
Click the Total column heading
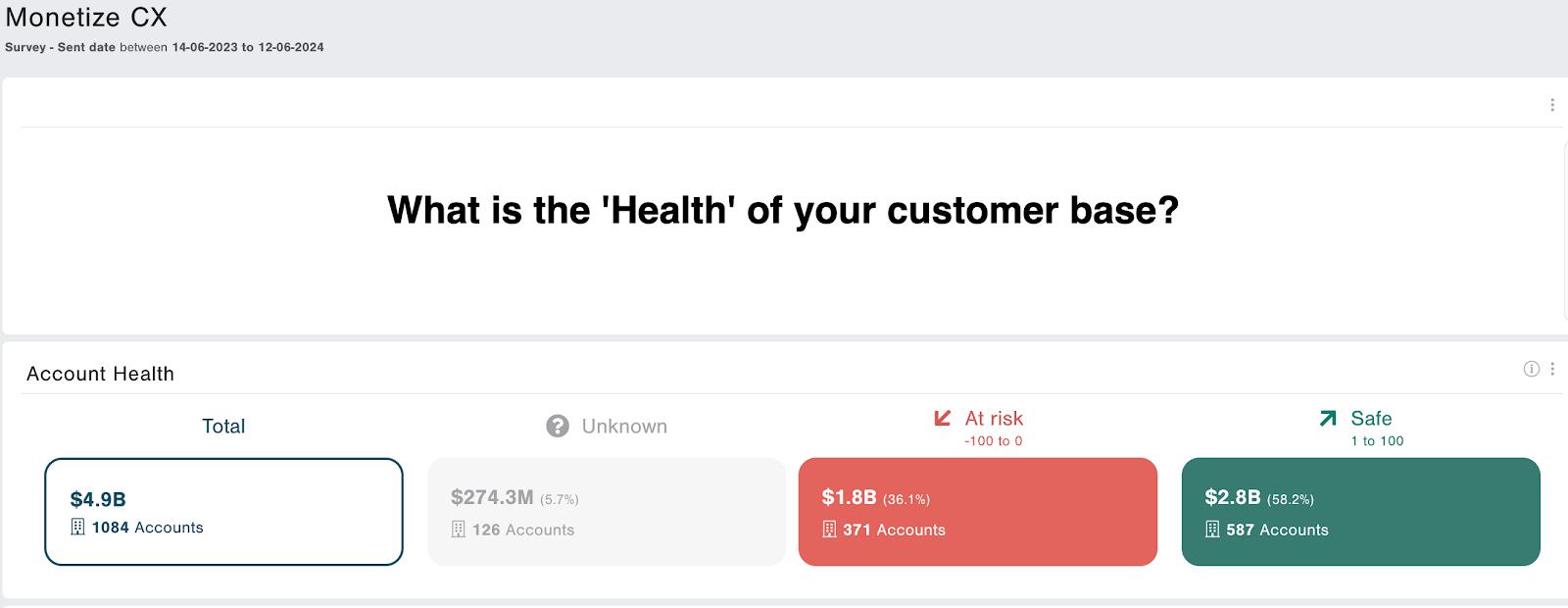[223, 427]
